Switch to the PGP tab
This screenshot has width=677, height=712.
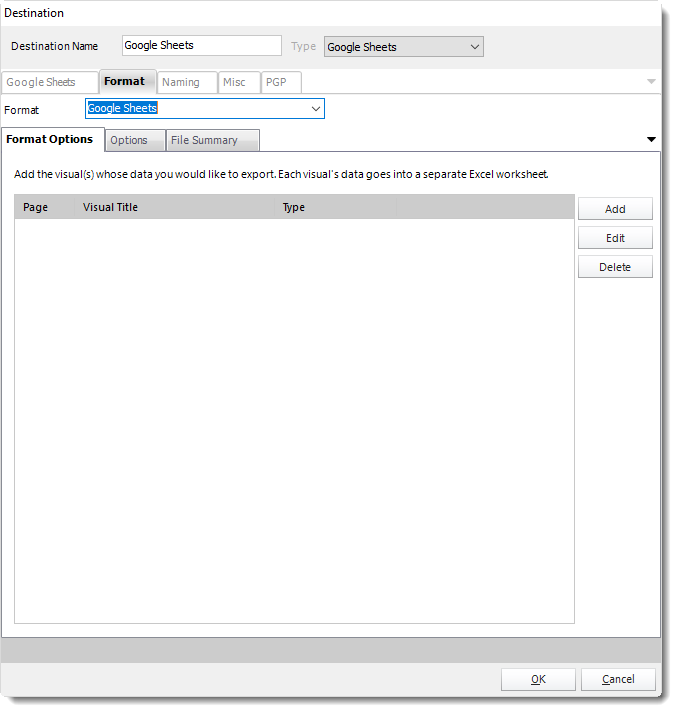click(281, 82)
